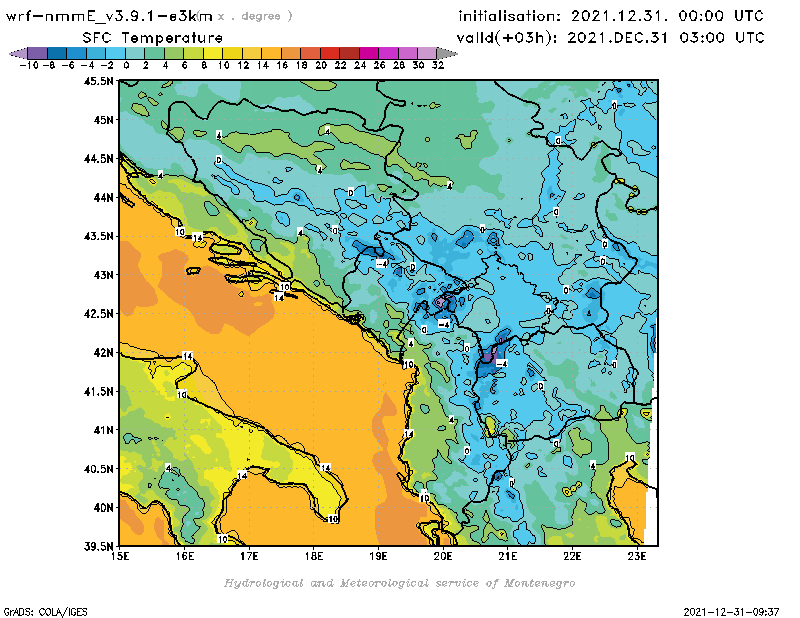Click the 45.5N latitude axis label
This screenshot has height=618, width=800.
point(98,81)
